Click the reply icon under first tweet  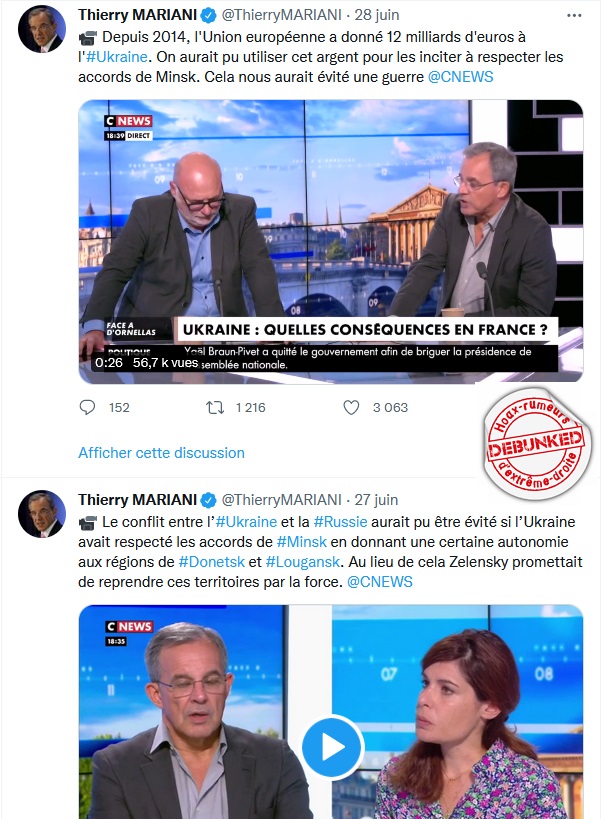(x=87, y=407)
